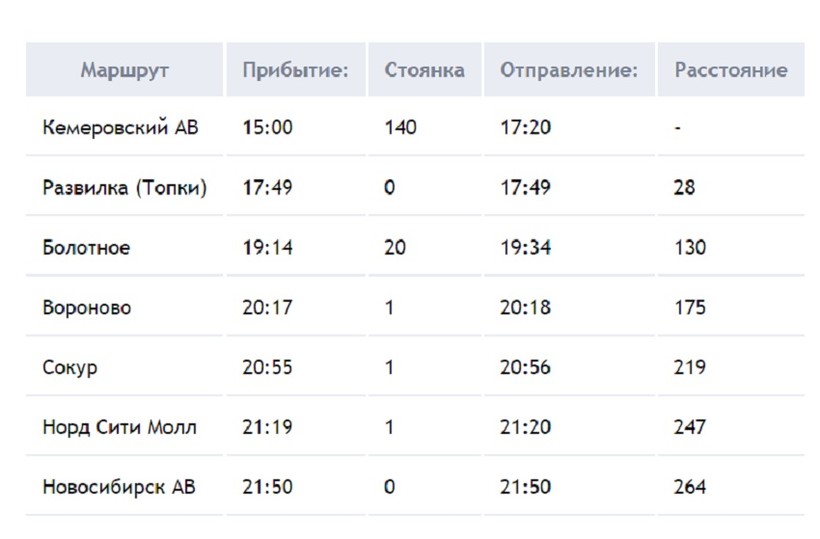
Task: Select the Развилка (Топки) stop
Action: click(125, 188)
